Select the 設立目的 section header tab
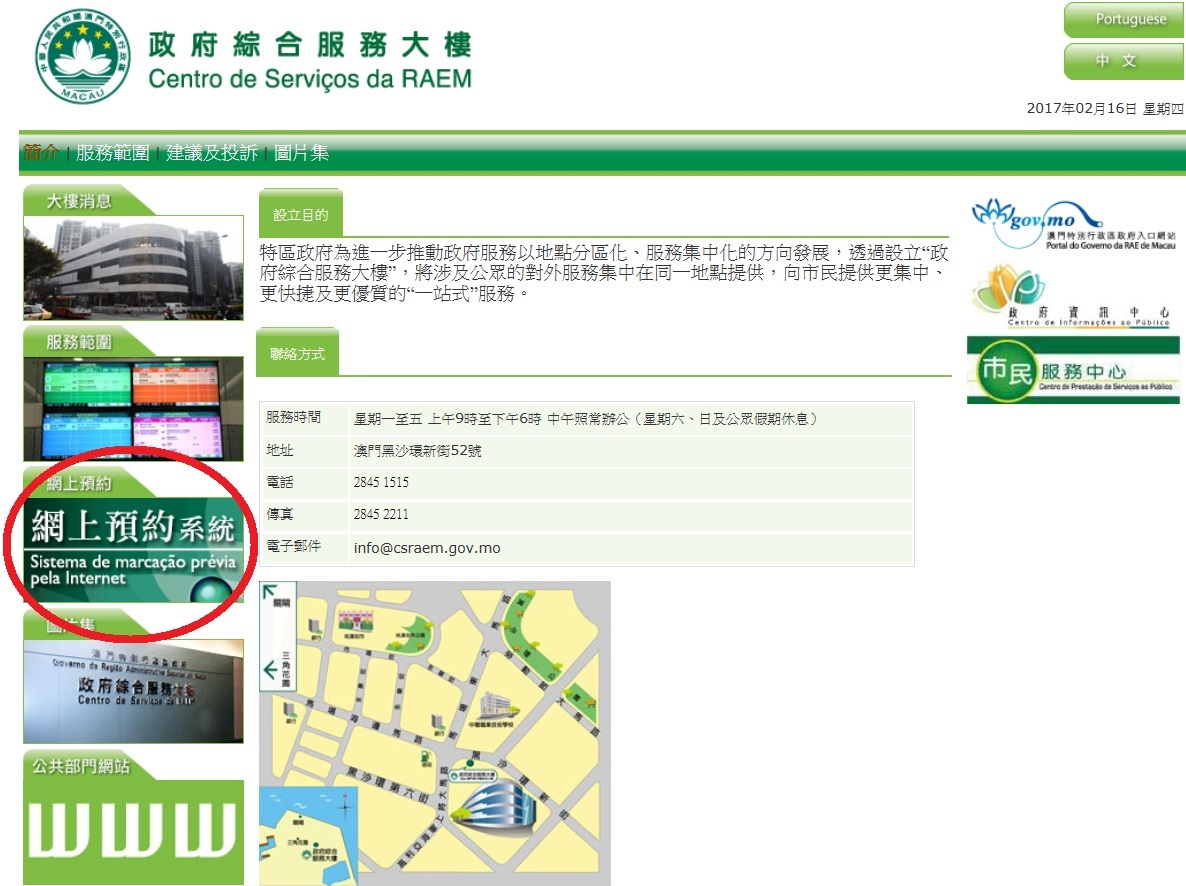 [299, 215]
